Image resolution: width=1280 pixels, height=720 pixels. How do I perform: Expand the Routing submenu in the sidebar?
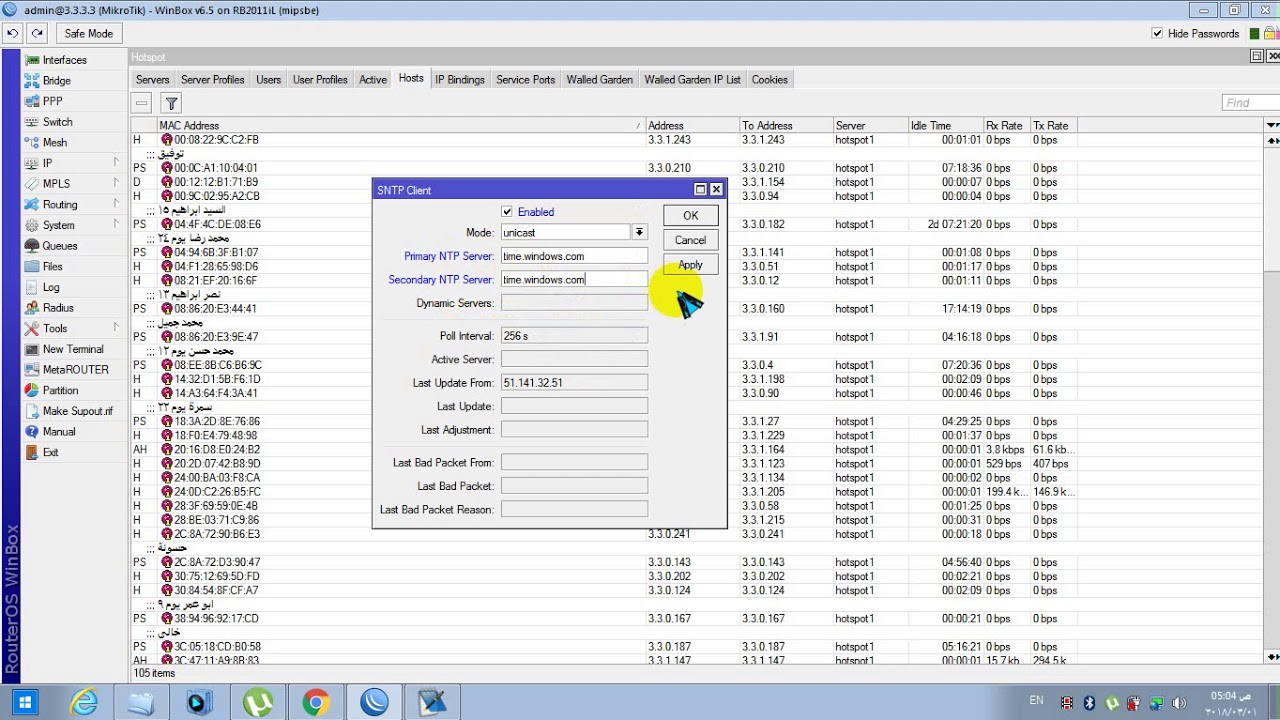tap(116, 204)
